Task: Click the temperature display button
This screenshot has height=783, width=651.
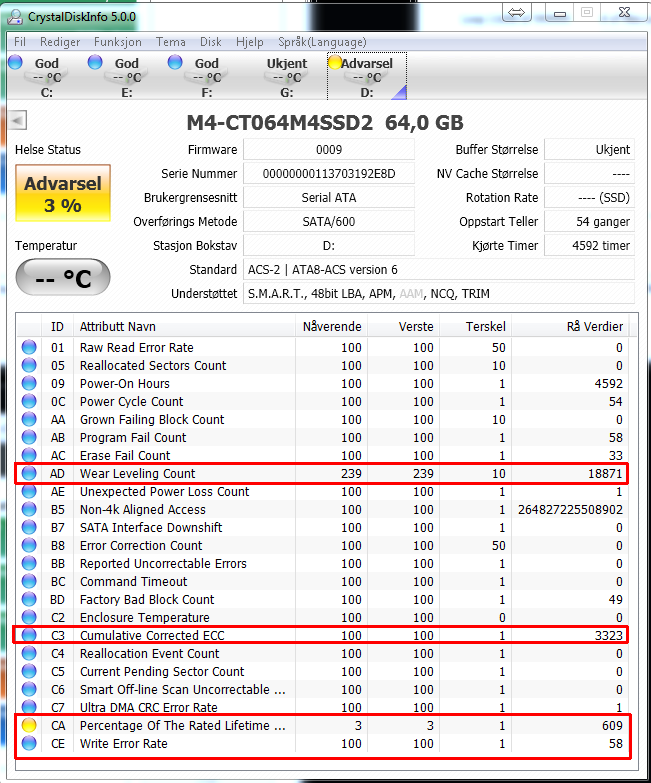Action: click(63, 277)
